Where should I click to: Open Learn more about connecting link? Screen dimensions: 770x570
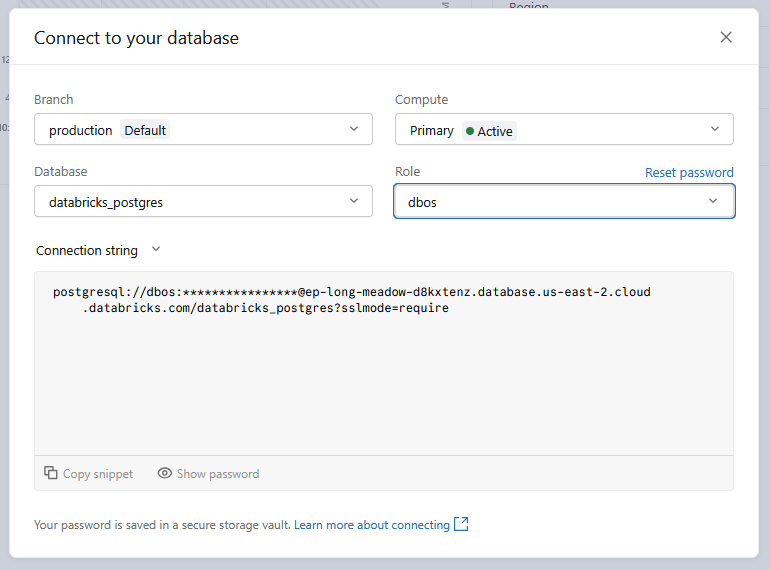[372, 524]
